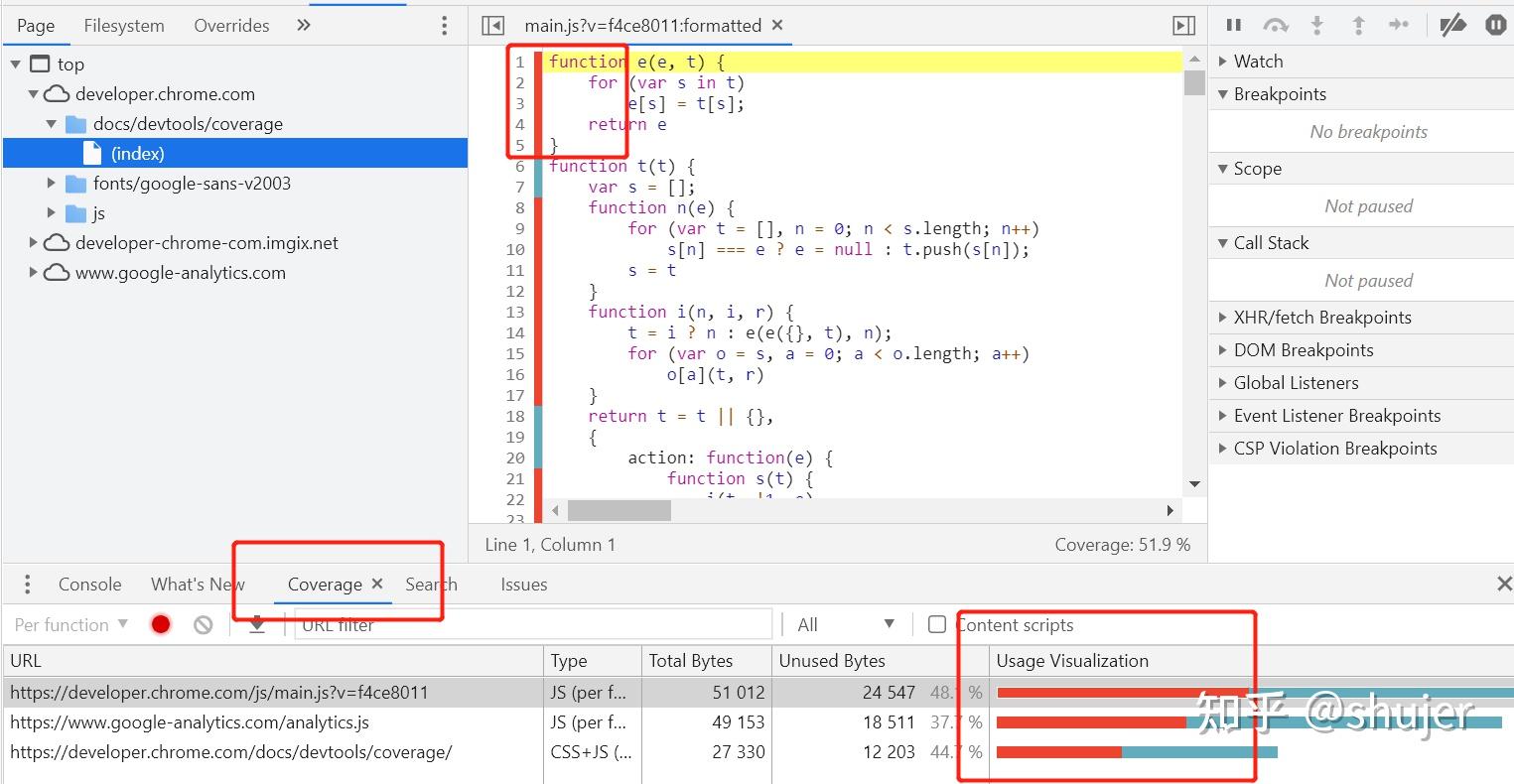
Task: Hide the debugger sidebar with the top-right icon
Action: 1183,26
